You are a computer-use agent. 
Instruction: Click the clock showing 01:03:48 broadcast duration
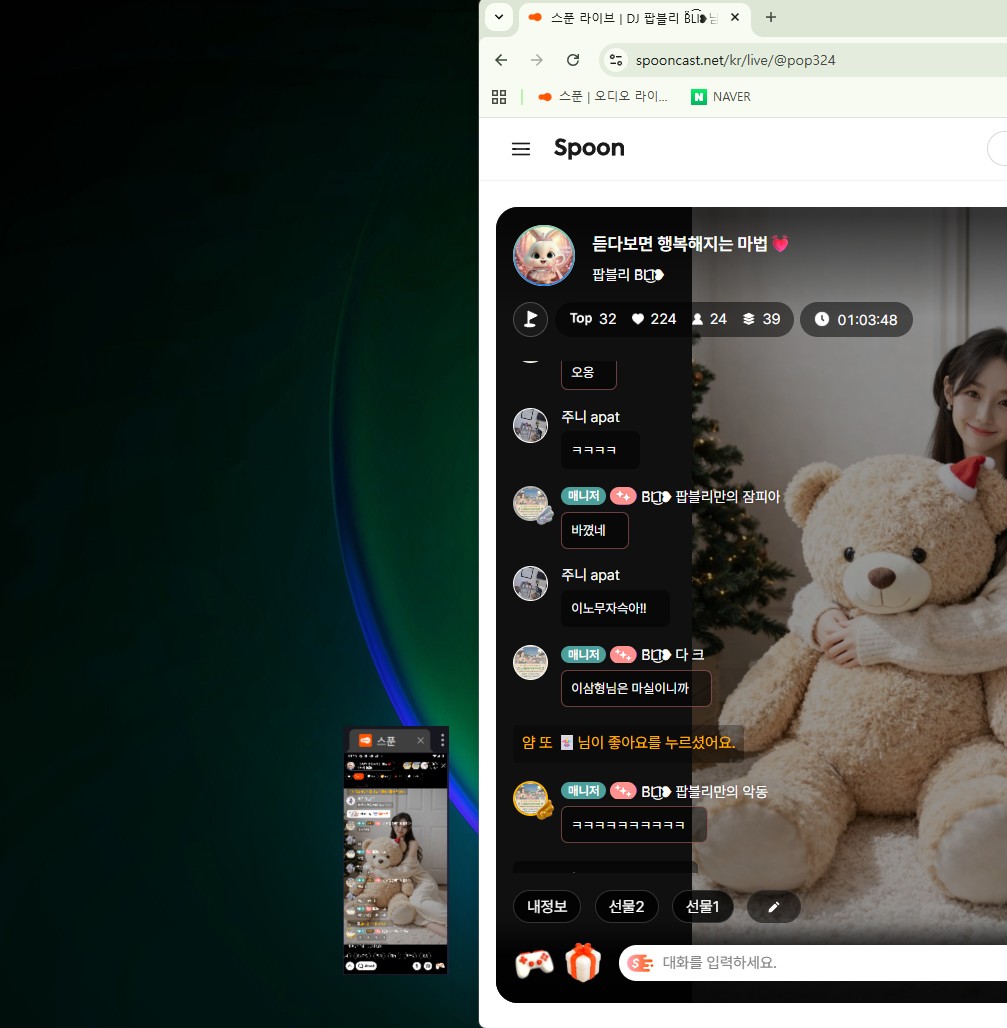coord(857,319)
